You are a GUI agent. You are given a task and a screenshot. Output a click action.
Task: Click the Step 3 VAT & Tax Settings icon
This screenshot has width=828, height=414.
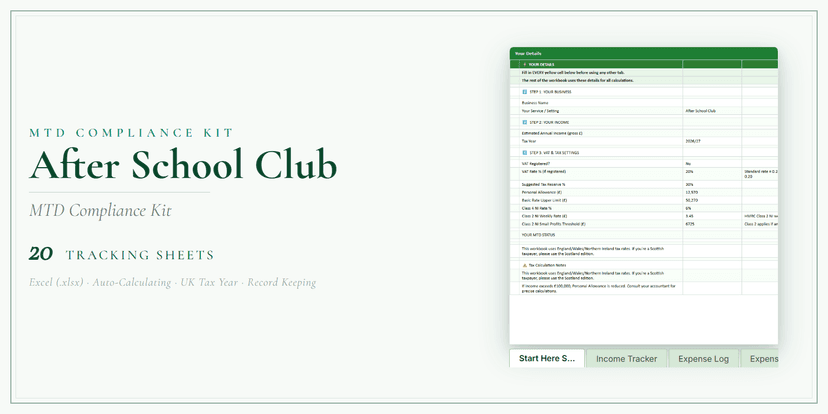(x=524, y=152)
